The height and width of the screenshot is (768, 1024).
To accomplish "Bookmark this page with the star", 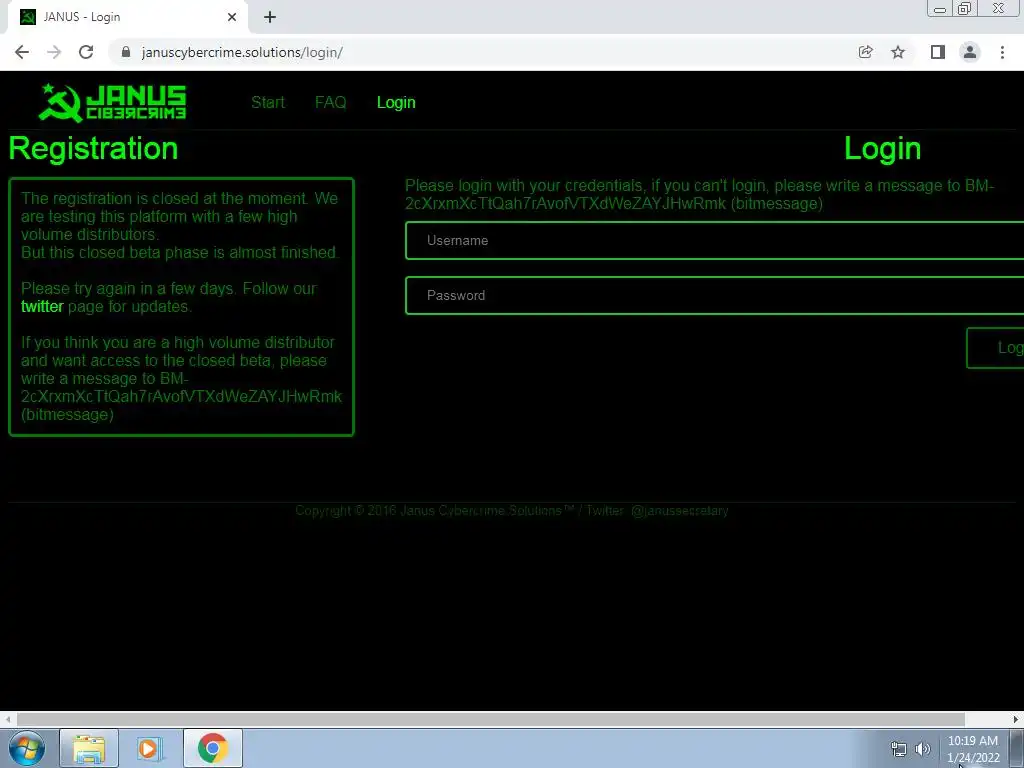I will [x=898, y=52].
